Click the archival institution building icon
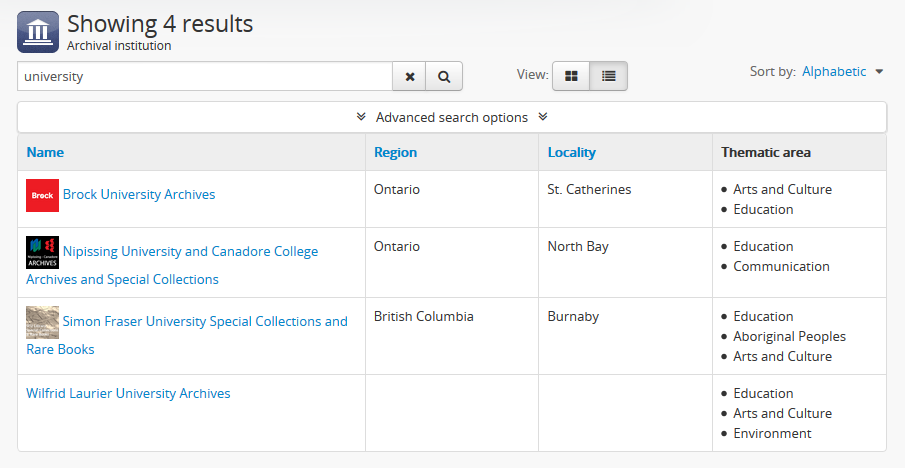 pos(38,32)
